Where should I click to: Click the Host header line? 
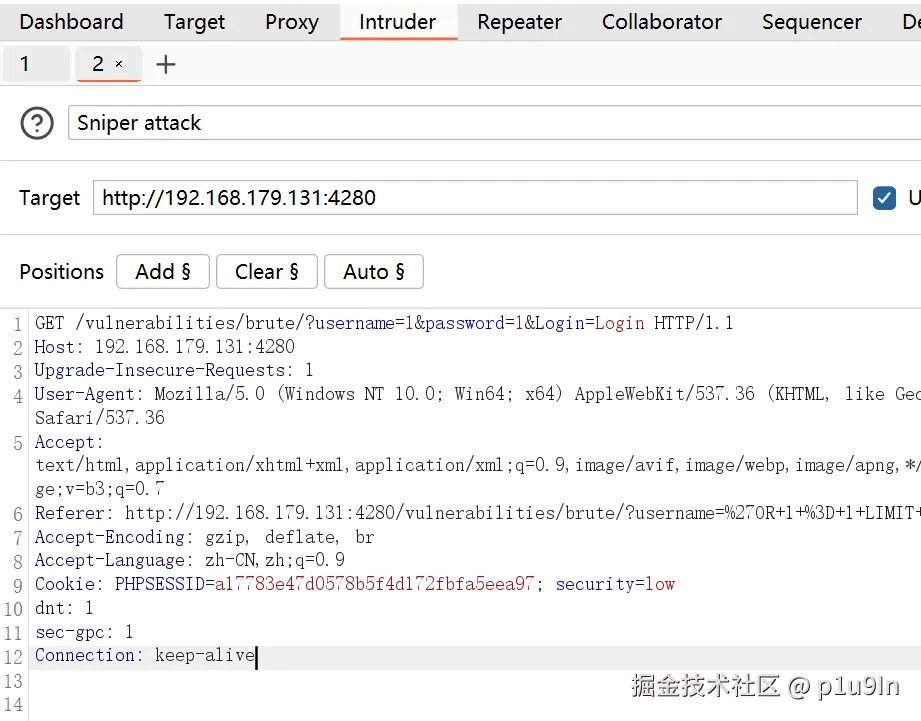[x=164, y=347]
